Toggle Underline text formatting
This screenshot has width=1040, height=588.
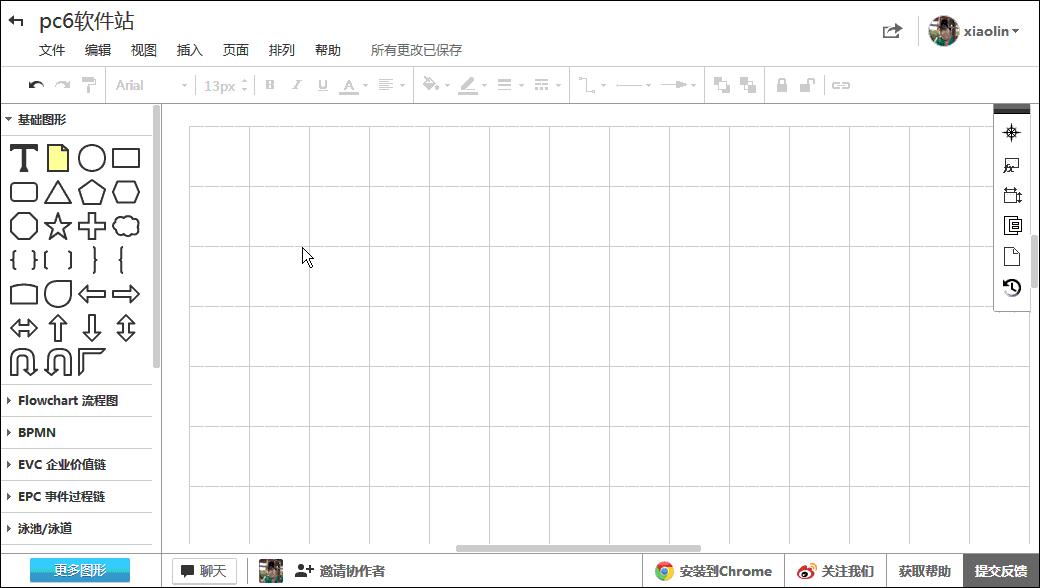pos(323,85)
